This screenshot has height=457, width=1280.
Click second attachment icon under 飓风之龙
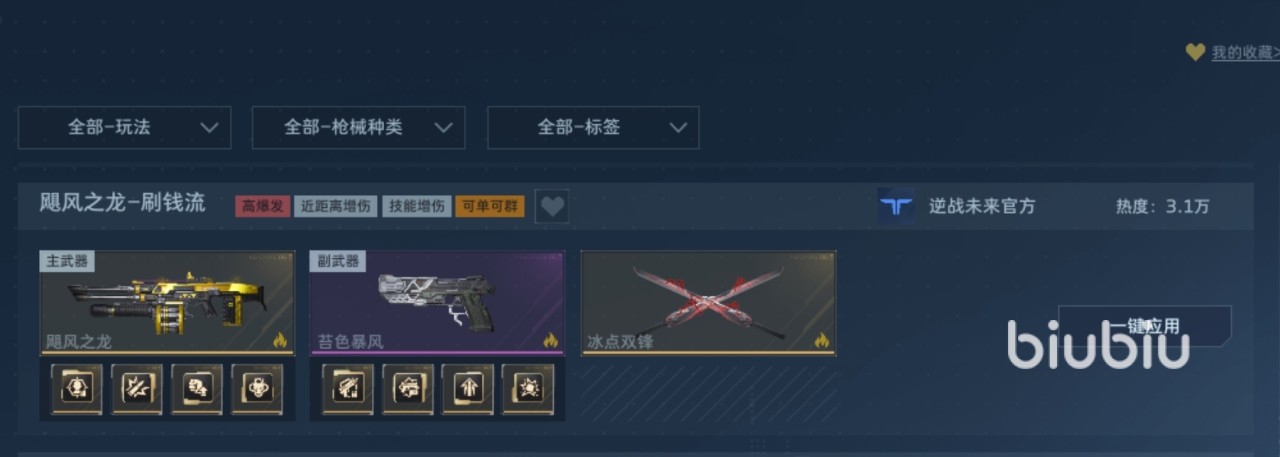pos(137,389)
